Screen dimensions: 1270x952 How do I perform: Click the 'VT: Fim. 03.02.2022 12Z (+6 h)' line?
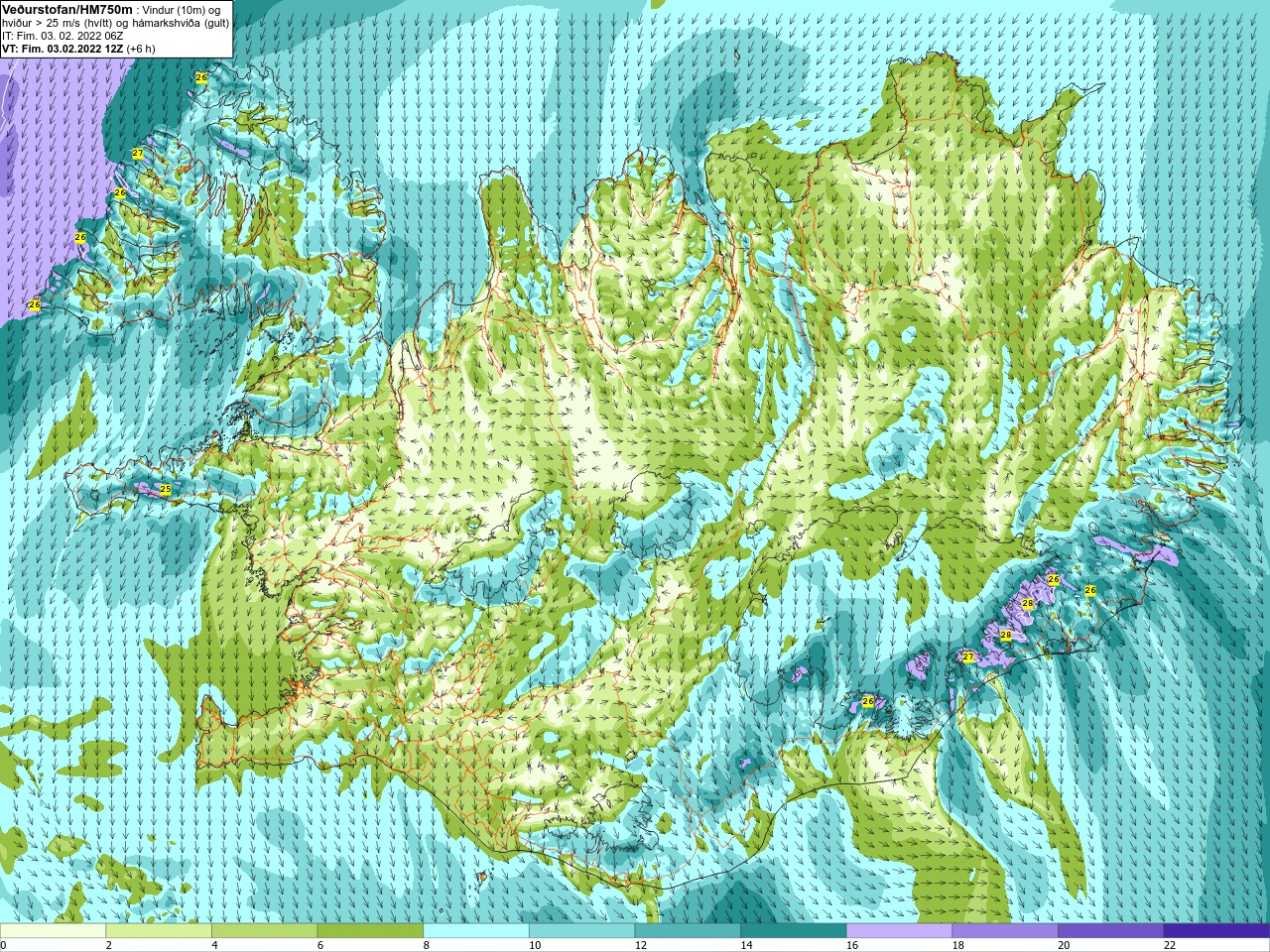[x=79, y=49]
